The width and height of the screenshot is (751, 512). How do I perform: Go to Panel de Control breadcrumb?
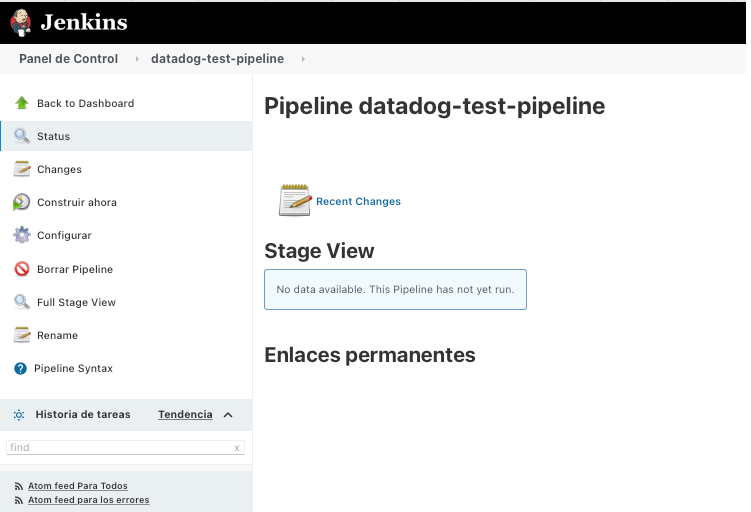pos(68,58)
